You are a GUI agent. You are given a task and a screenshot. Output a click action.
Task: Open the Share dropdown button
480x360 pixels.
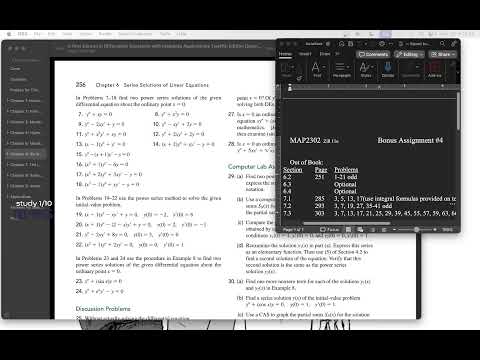(x=443, y=54)
